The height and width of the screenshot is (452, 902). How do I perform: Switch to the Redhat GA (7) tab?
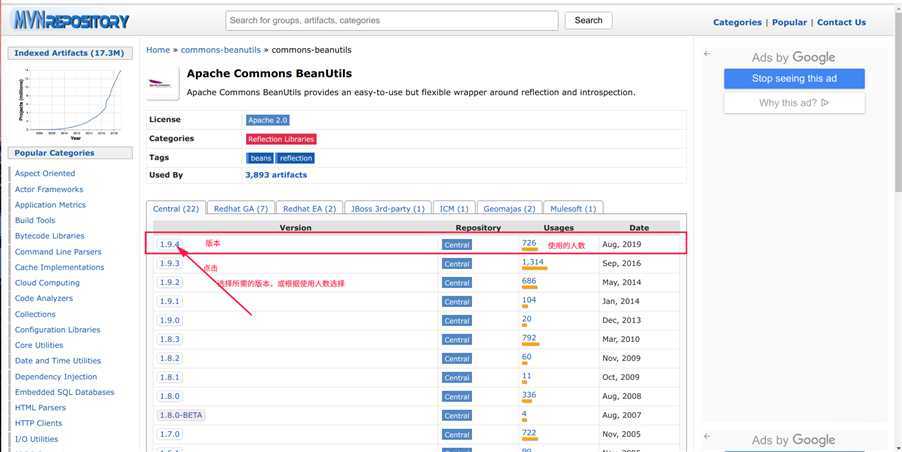point(240,209)
